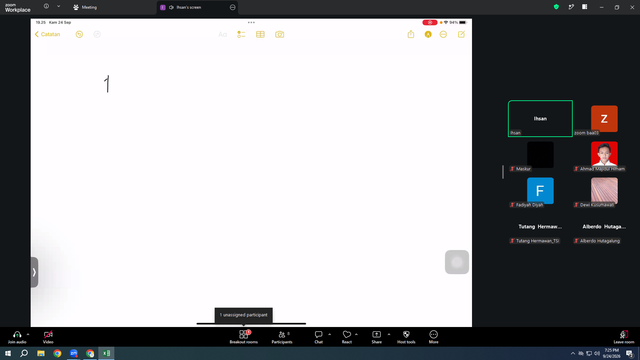The width and height of the screenshot is (640, 360).
Task: Turn on camera with Video button
Action: 48,337
